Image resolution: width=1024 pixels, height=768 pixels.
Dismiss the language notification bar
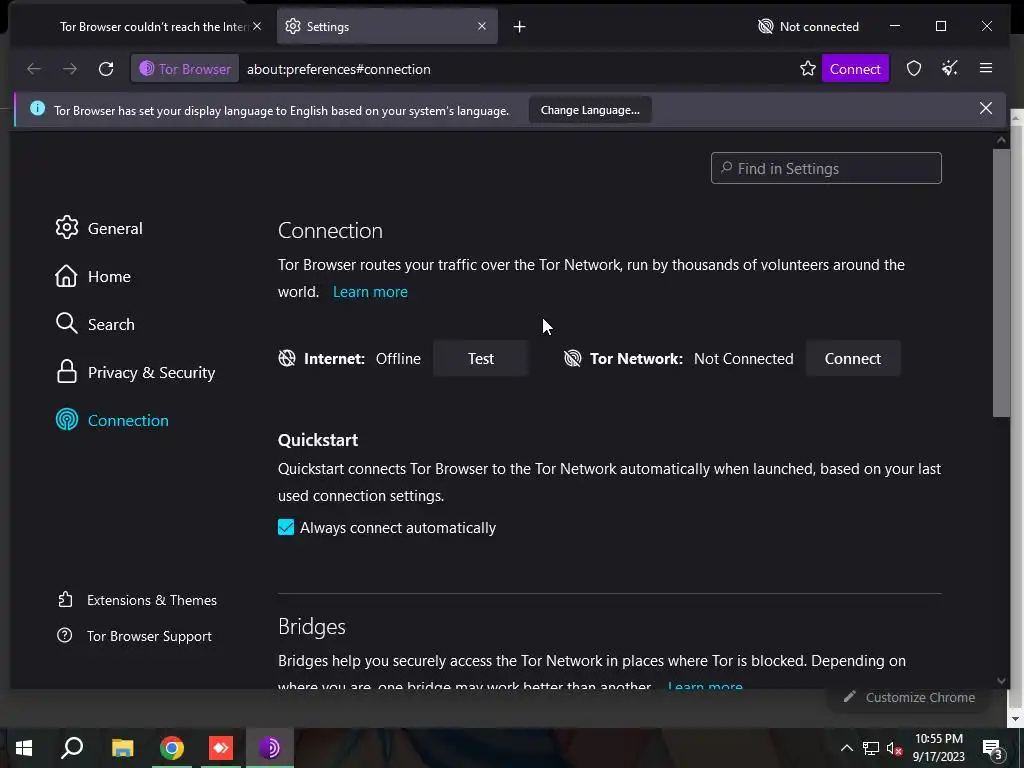986,108
